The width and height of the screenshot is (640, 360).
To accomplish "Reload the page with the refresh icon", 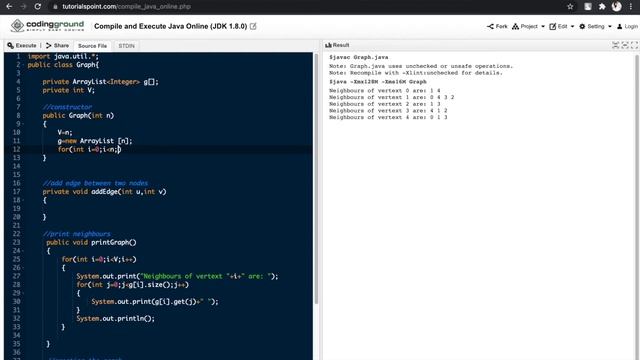I will [38, 7].
